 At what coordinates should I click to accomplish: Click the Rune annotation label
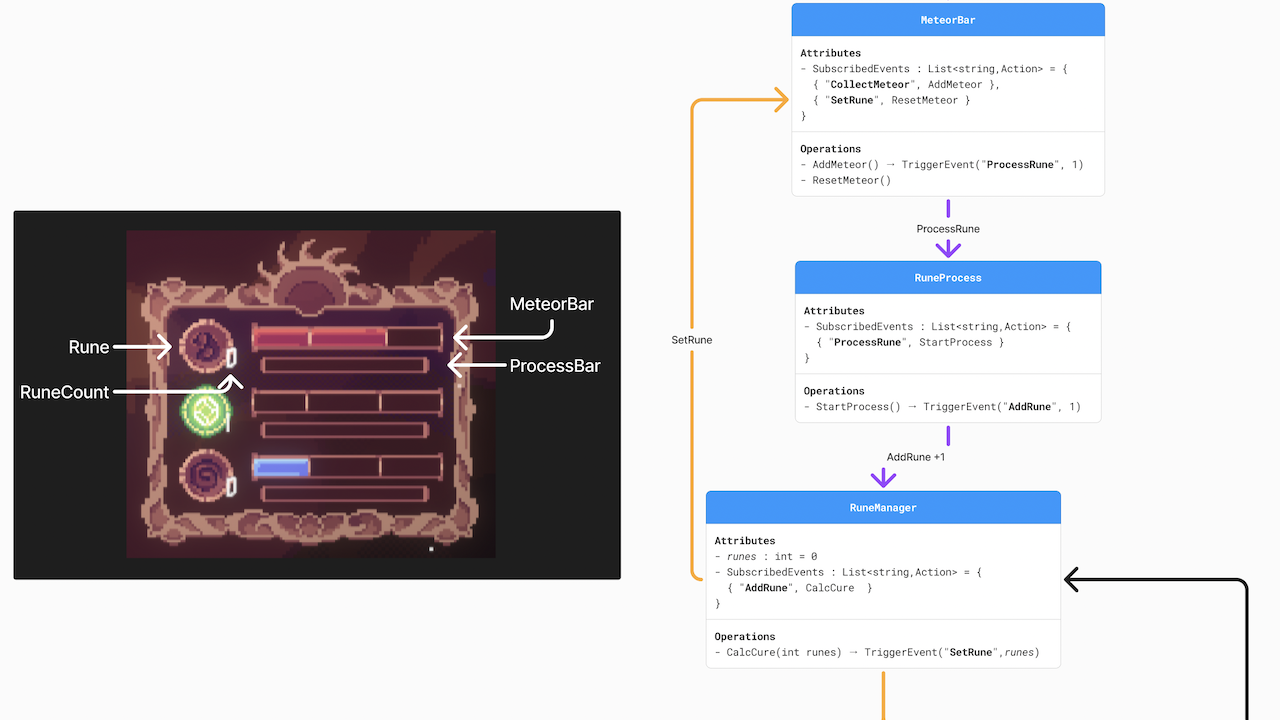pyautogui.click(x=89, y=347)
